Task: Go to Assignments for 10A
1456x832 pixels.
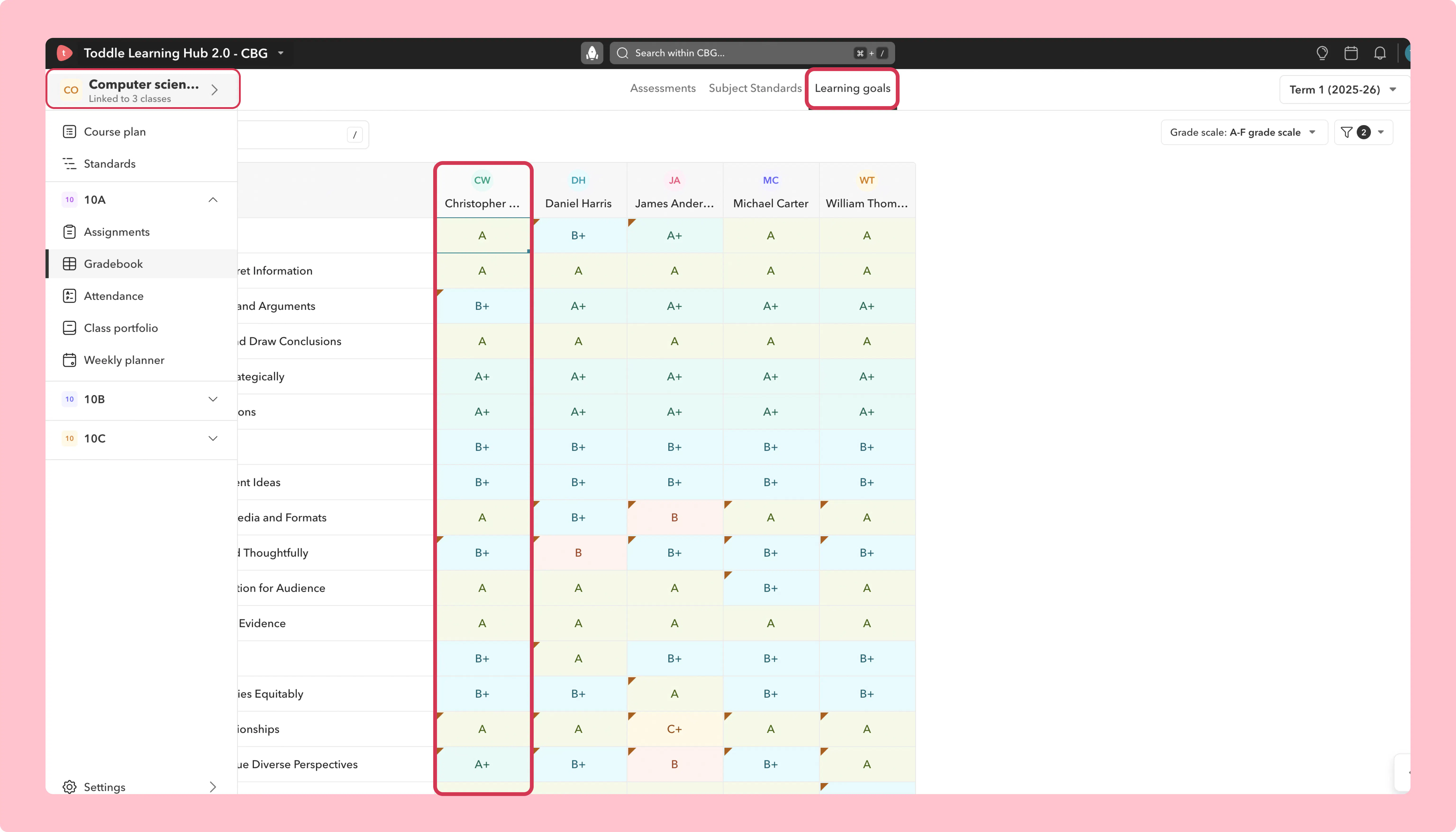Action: pos(142,232)
